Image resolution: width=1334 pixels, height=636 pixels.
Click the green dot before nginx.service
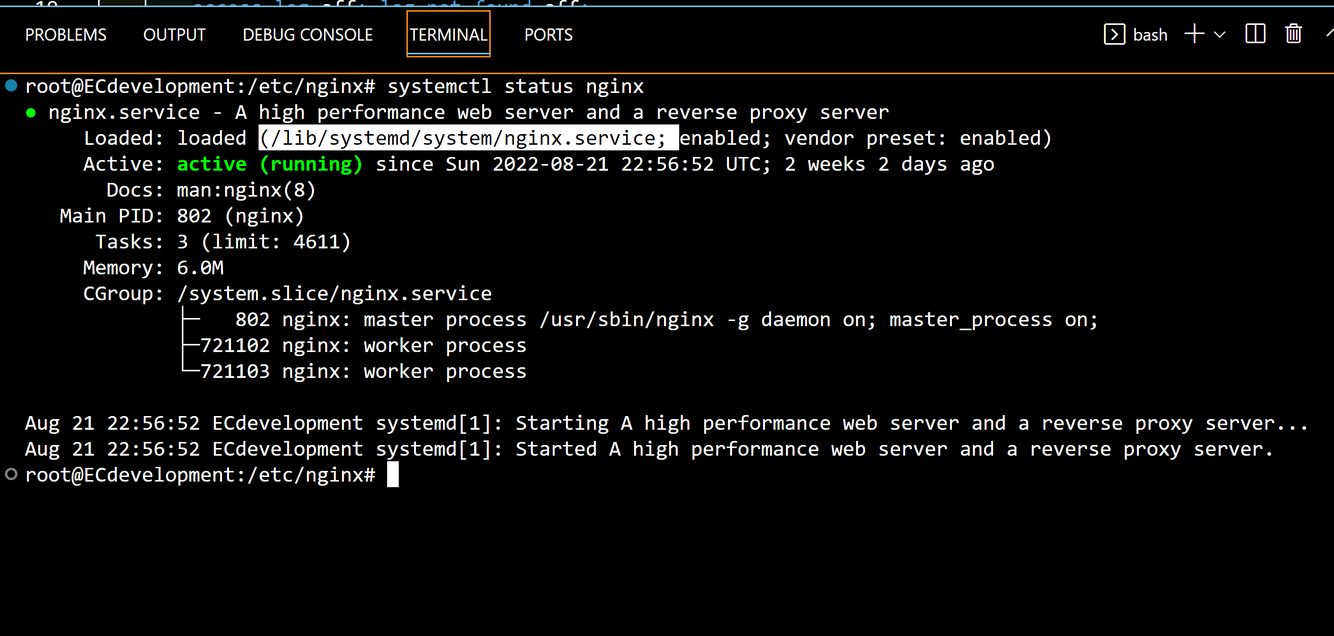30,113
